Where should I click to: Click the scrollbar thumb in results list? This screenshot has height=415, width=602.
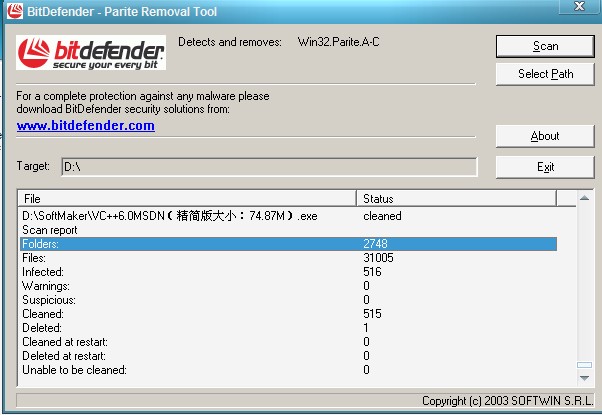tap(584, 365)
